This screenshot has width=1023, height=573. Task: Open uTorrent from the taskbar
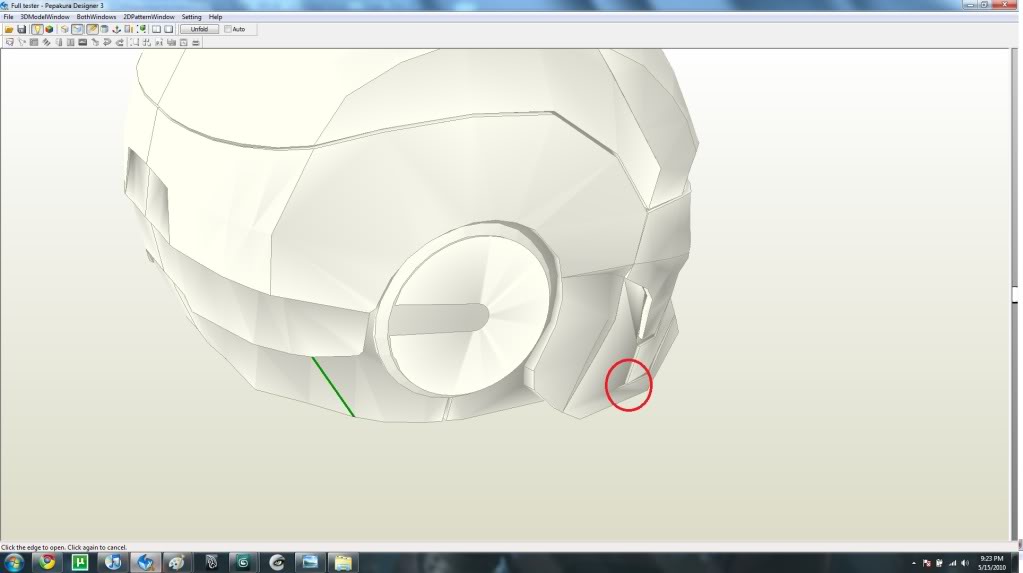click(x=80, y=562)
